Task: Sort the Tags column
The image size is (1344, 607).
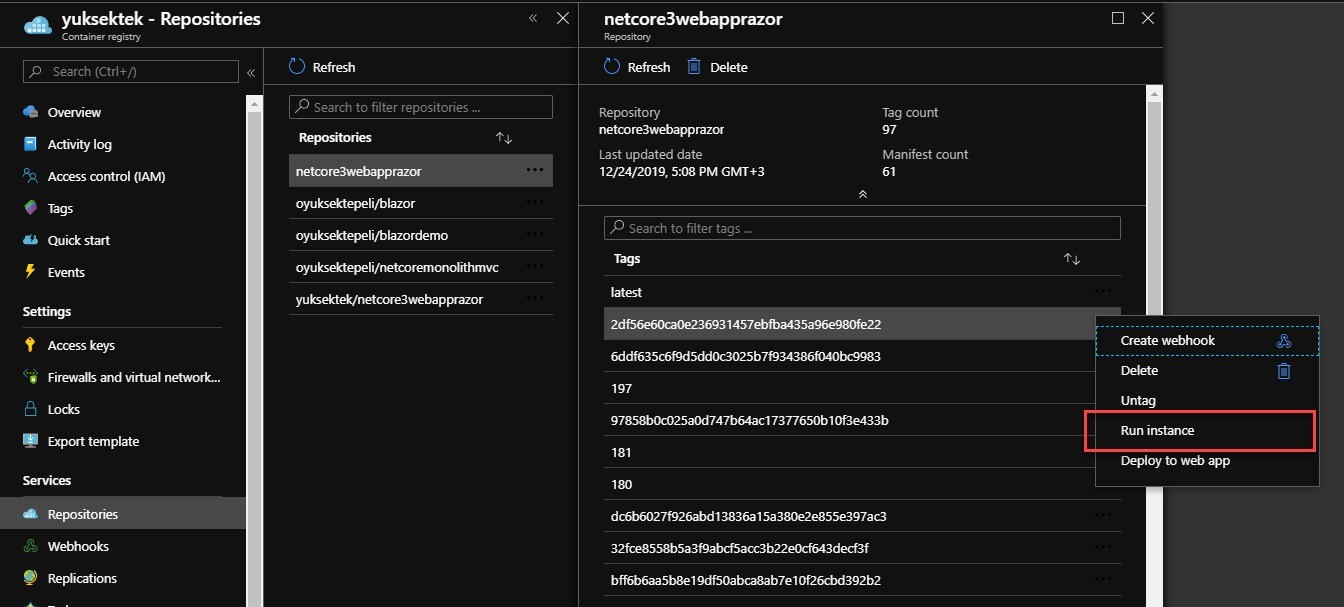Action: pos(1072,259)
